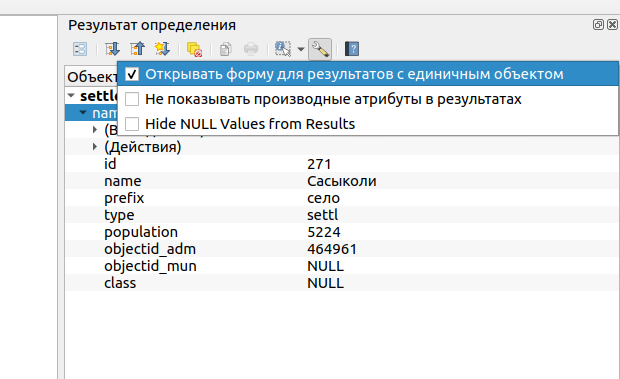Enable 'Не показывать производные атрибуты' checkbox
Viewport: 620px width, 379px height.
coord(132,99)
